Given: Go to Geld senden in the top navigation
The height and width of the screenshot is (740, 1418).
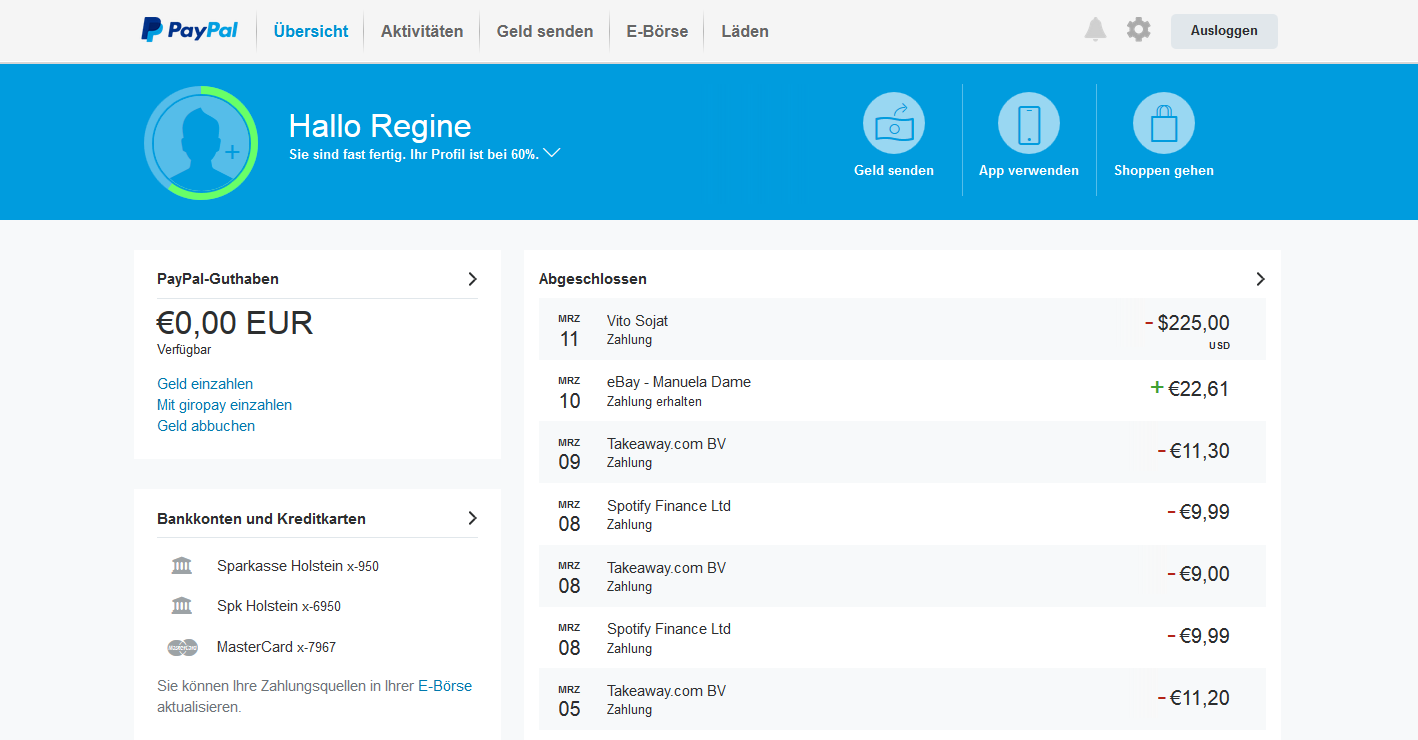Looking at the screenshot, I should click(545, 31).
